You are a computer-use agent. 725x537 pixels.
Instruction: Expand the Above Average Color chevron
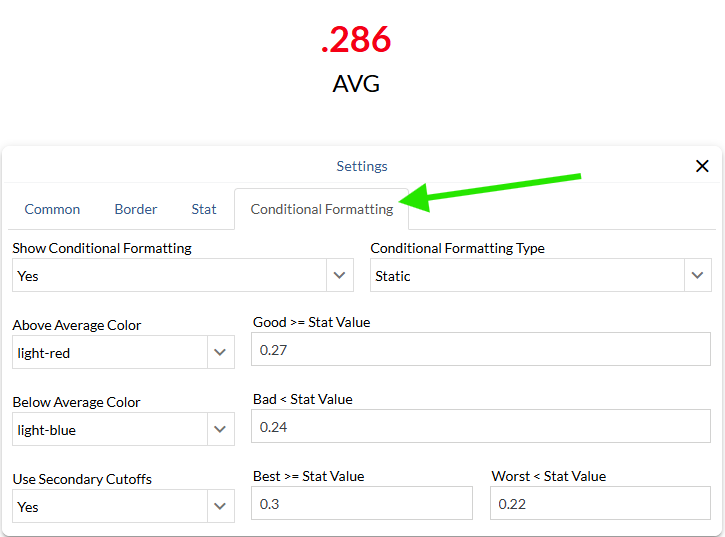(x=220, y=352)
